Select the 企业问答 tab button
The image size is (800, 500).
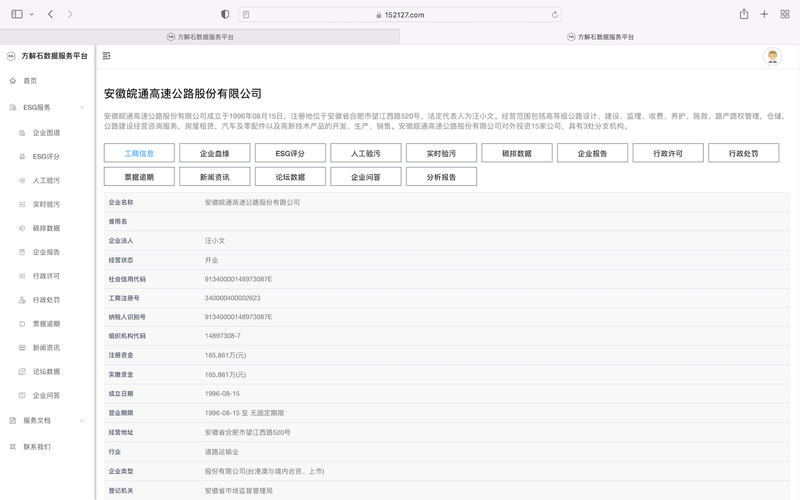coord(366,177)
